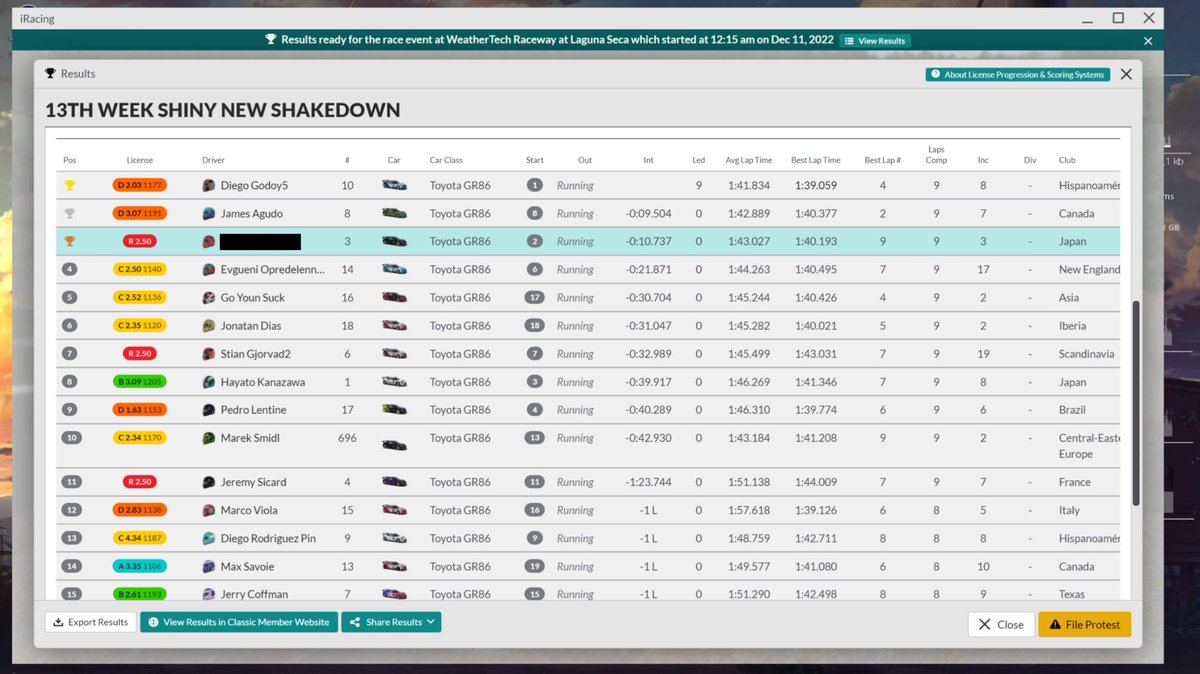Click the License column header
1200x674 pixels.
(x=140, y=160)
